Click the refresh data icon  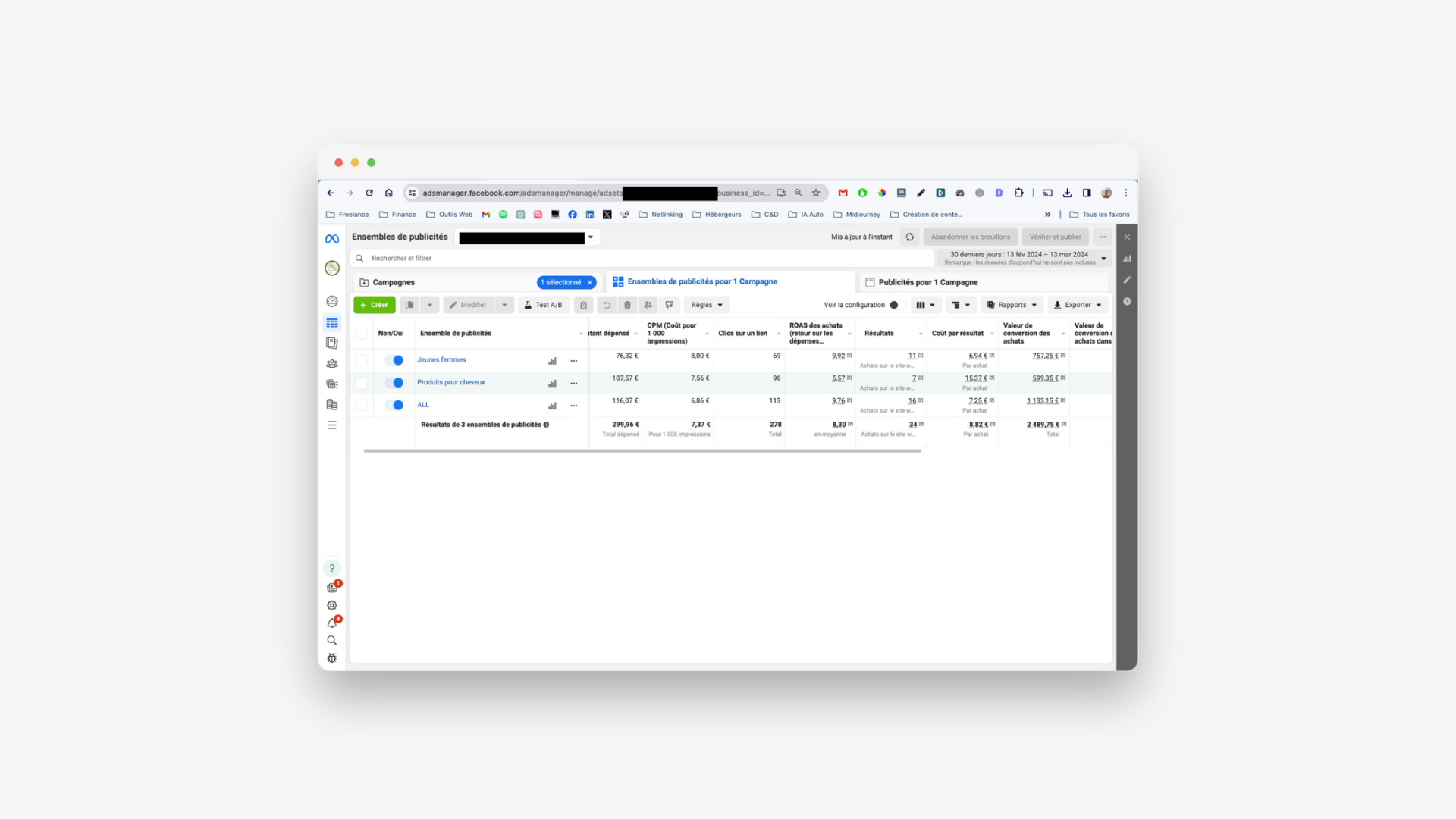(909, 237)
